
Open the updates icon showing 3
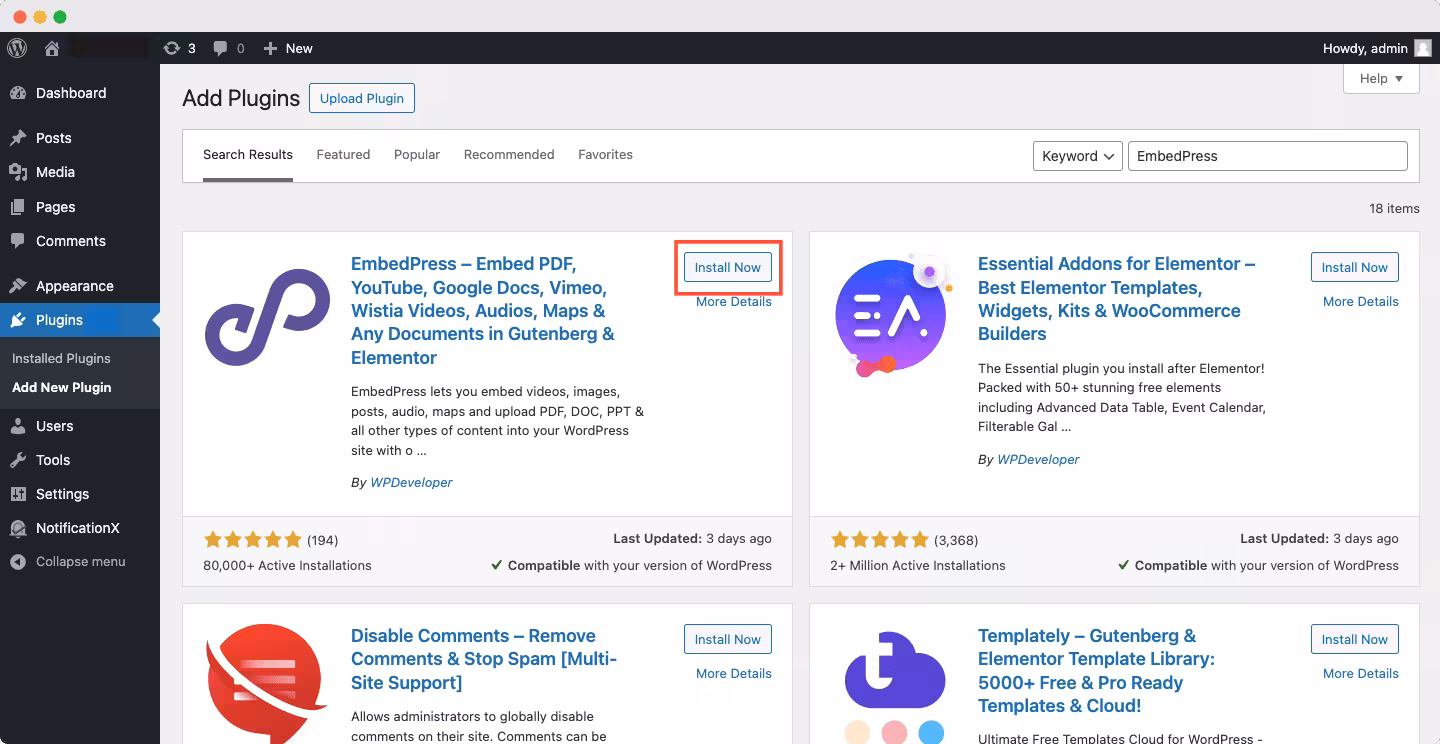pyautogui.click(x=179, y=48)
